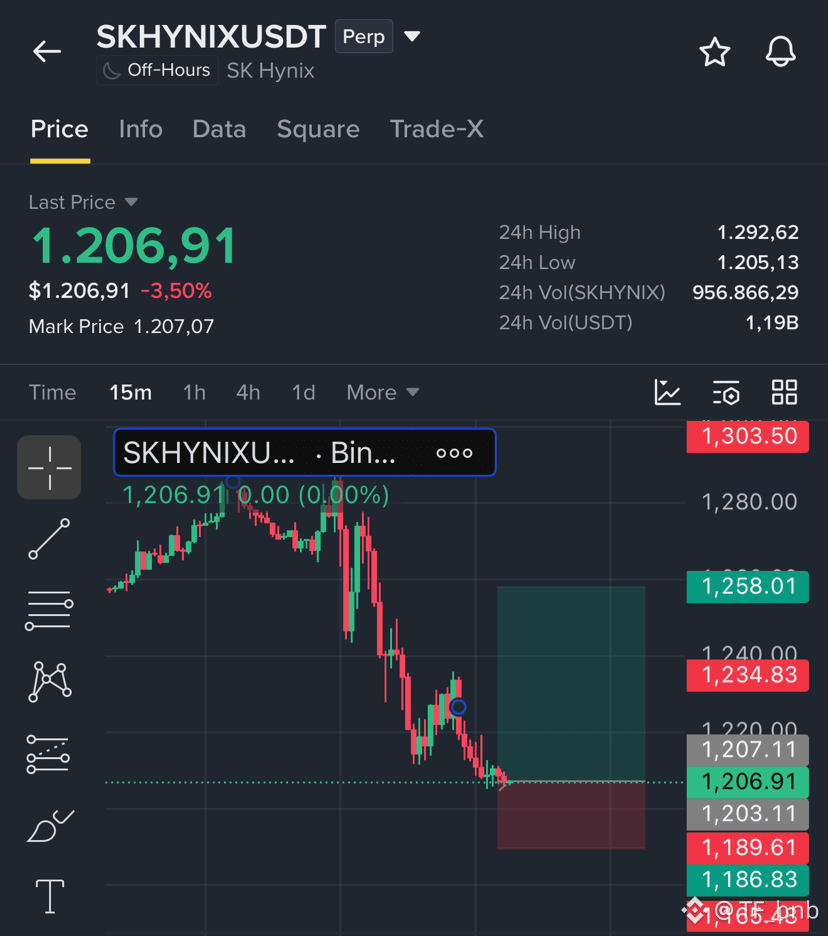Viewport: 828px width, 936px height.
Task: Select the horizontal lines Fibonacci tool
Action: (x=50, y=611)
